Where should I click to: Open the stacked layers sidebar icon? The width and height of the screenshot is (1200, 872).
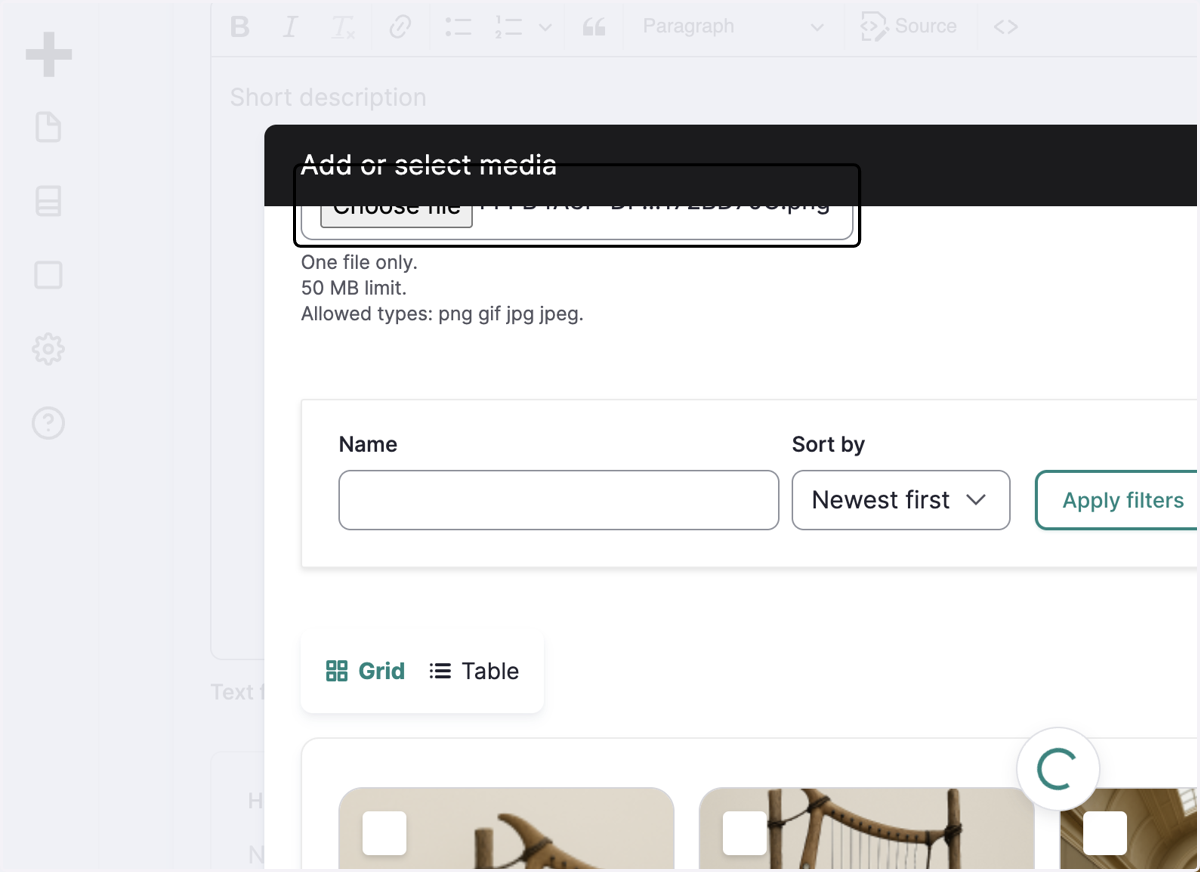pos(48,201)
